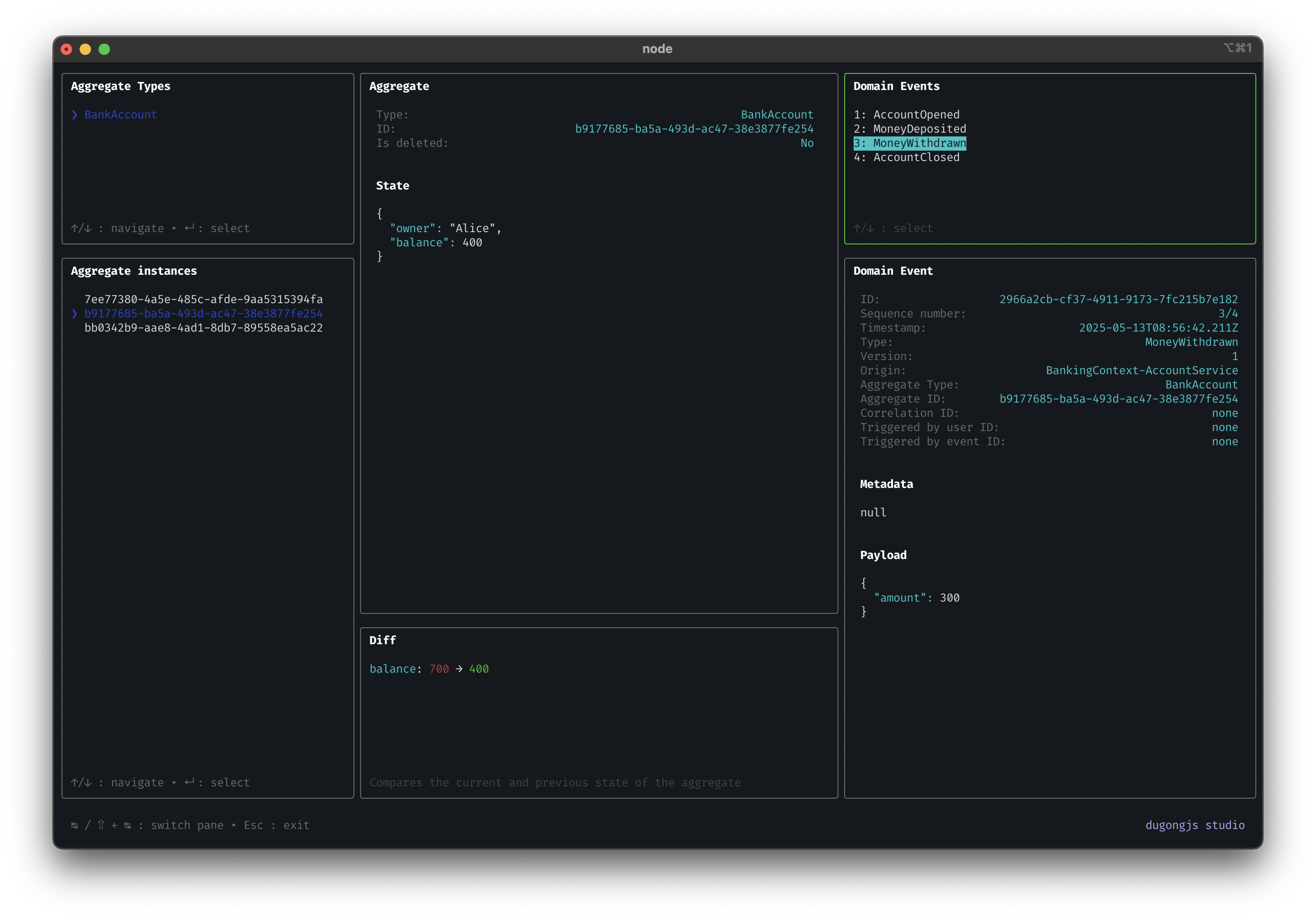Click the Metadata heading
Image resolution: width=1316 pixels, height=919 pixels.
point(886,485)
